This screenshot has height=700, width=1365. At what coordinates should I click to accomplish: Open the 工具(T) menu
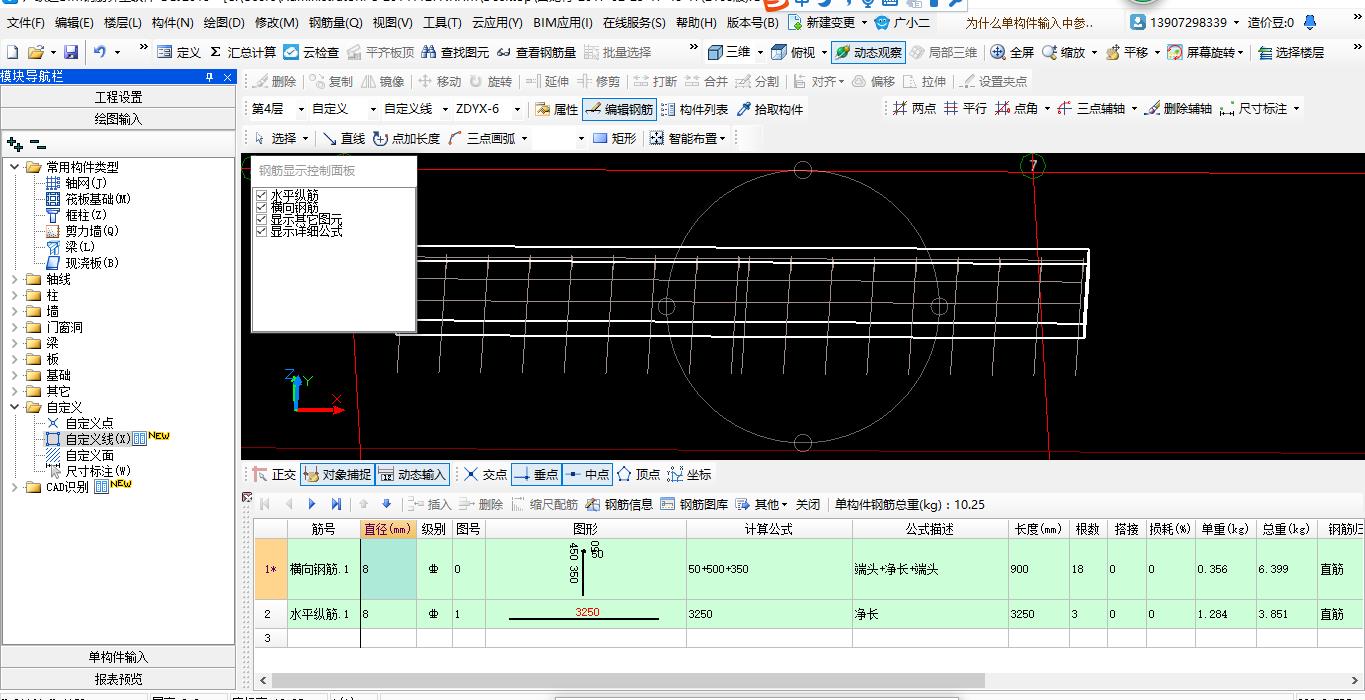click(442, 22)
